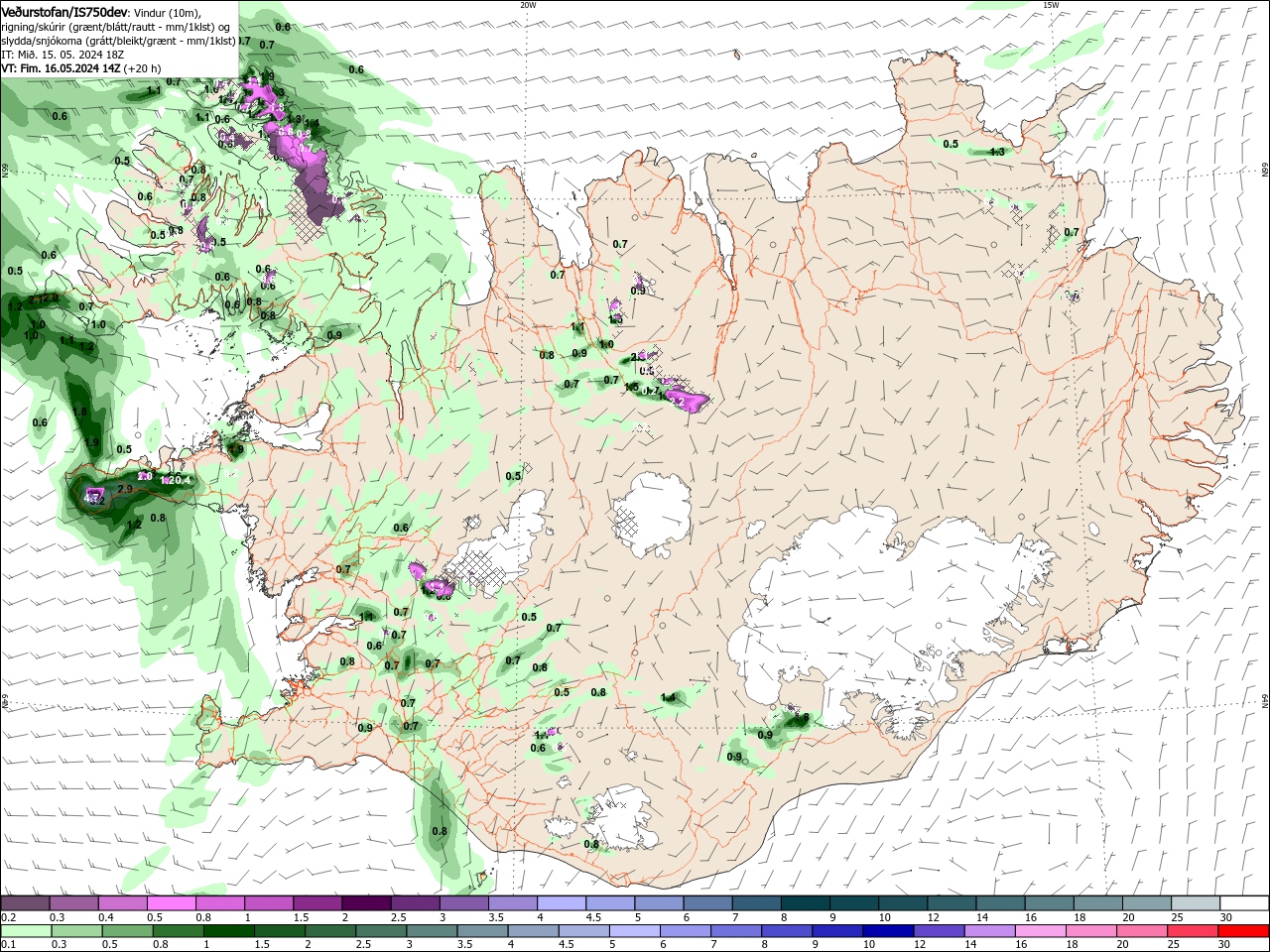Image resolution: width=1270 pixels, height=952 pixels.
Task: Select the darkest purple 2–2.5 snow legend swatch
Action: pos(366,903)
